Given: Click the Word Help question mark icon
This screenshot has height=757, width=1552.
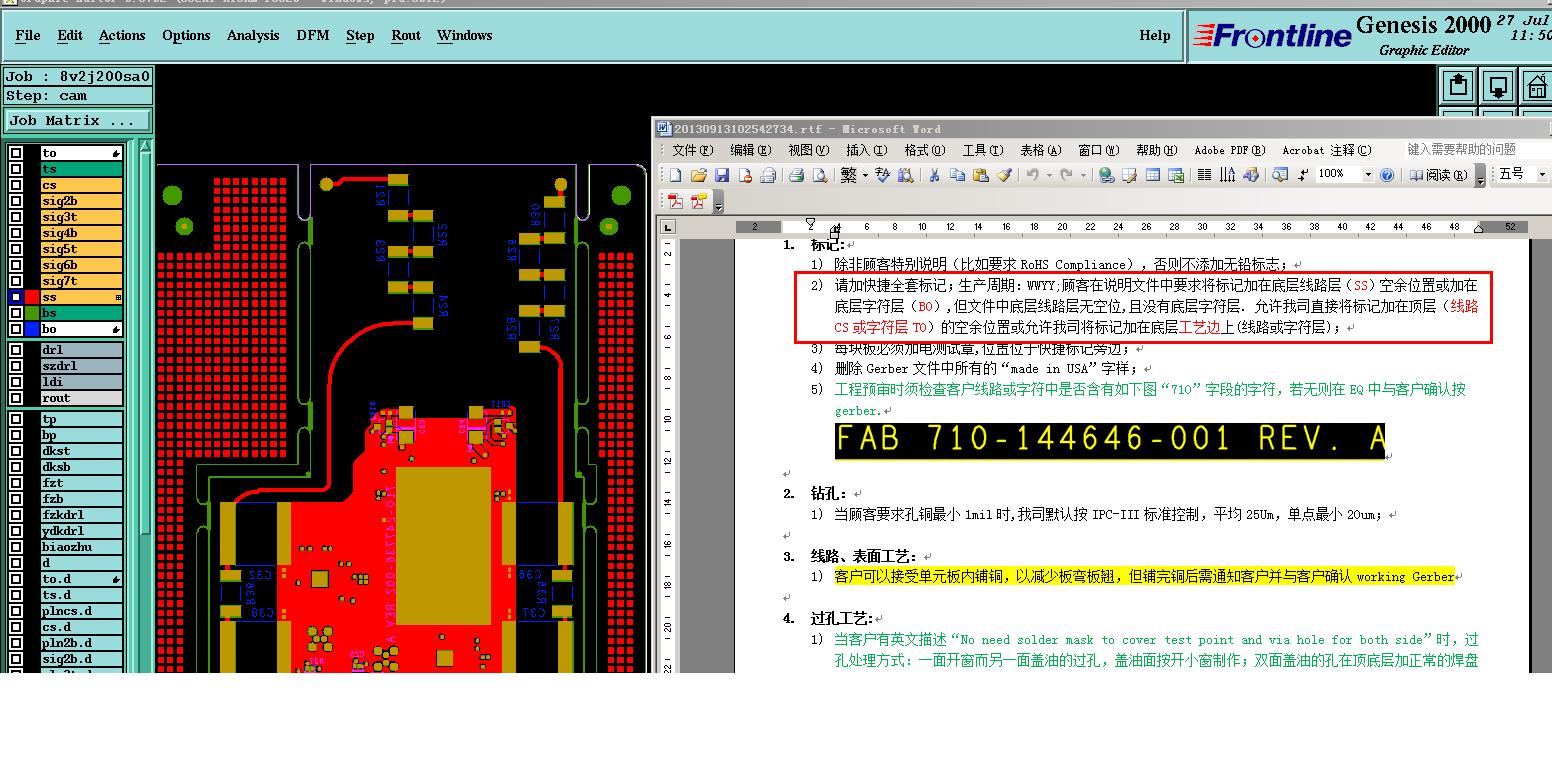Looking at the screenshot, I should coord(1387,175).
